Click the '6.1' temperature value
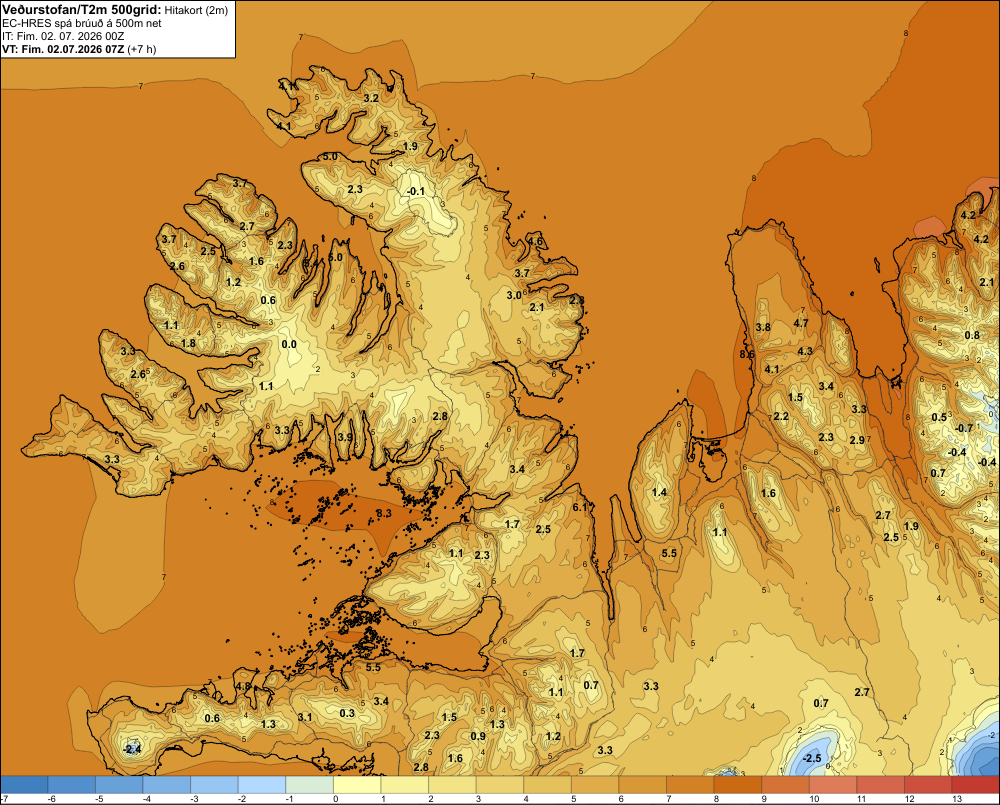The image size is (1000, 805). click(x=580, y=507)
